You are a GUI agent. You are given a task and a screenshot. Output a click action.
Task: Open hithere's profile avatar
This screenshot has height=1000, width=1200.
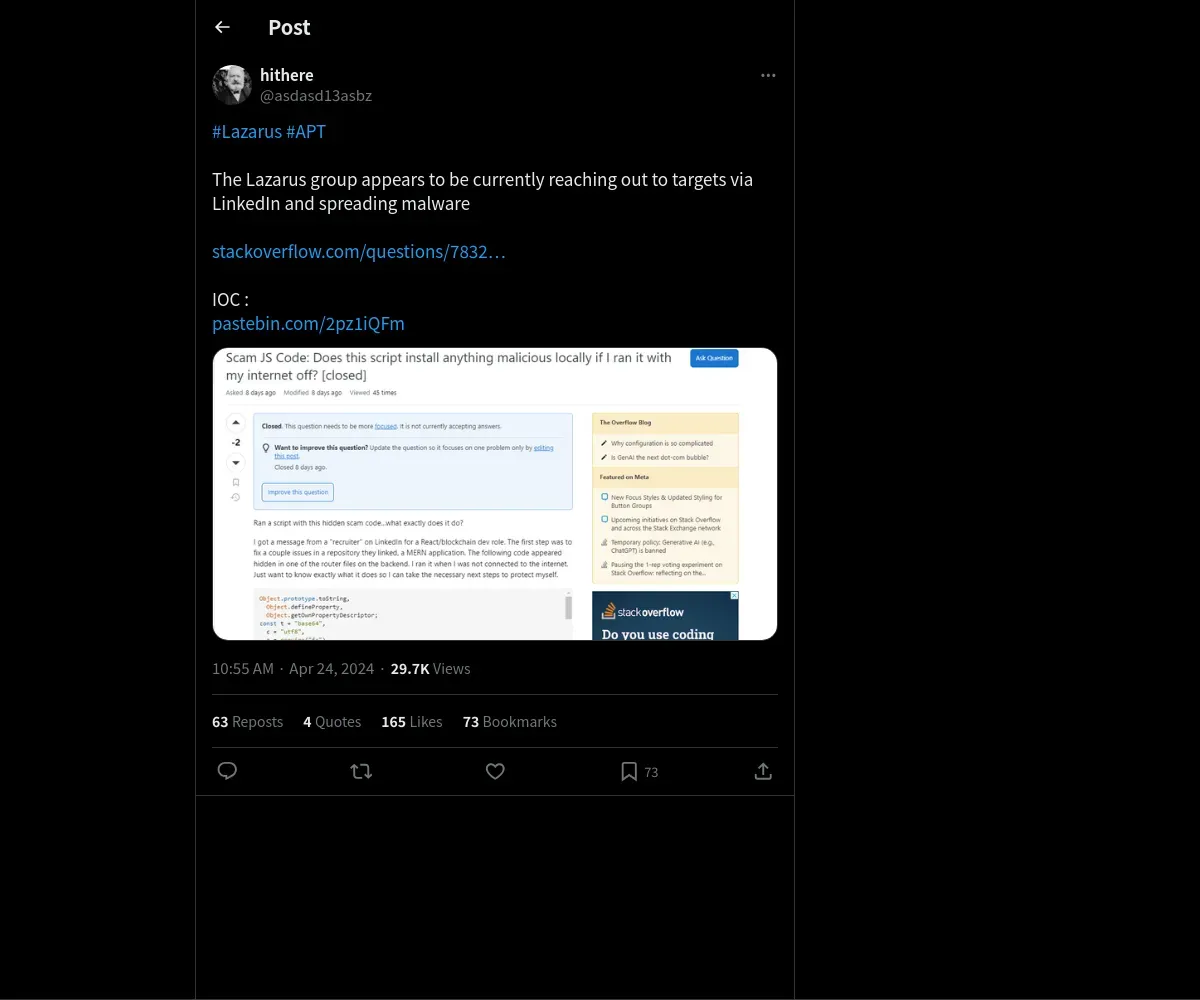pyautogui.click(x=232, y=85)
